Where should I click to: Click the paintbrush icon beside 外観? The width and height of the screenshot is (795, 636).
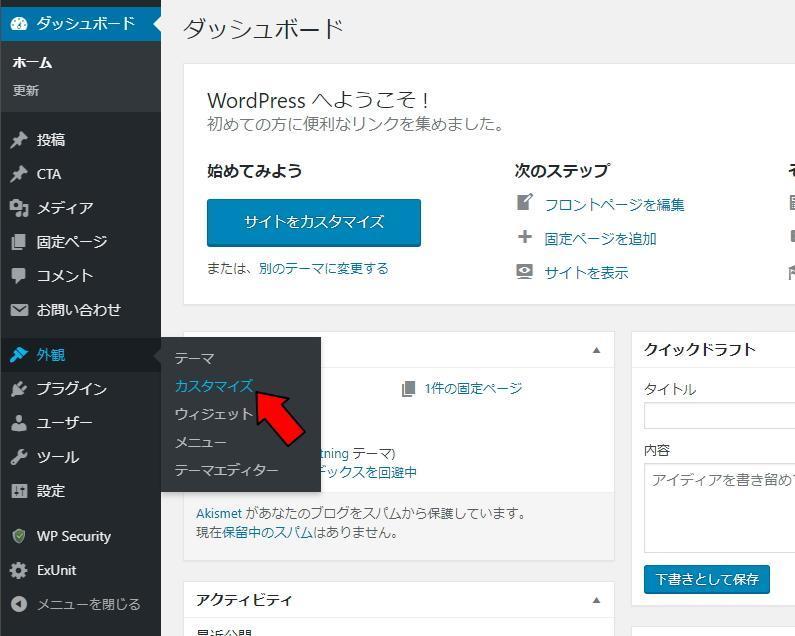[x=19, y=355]
